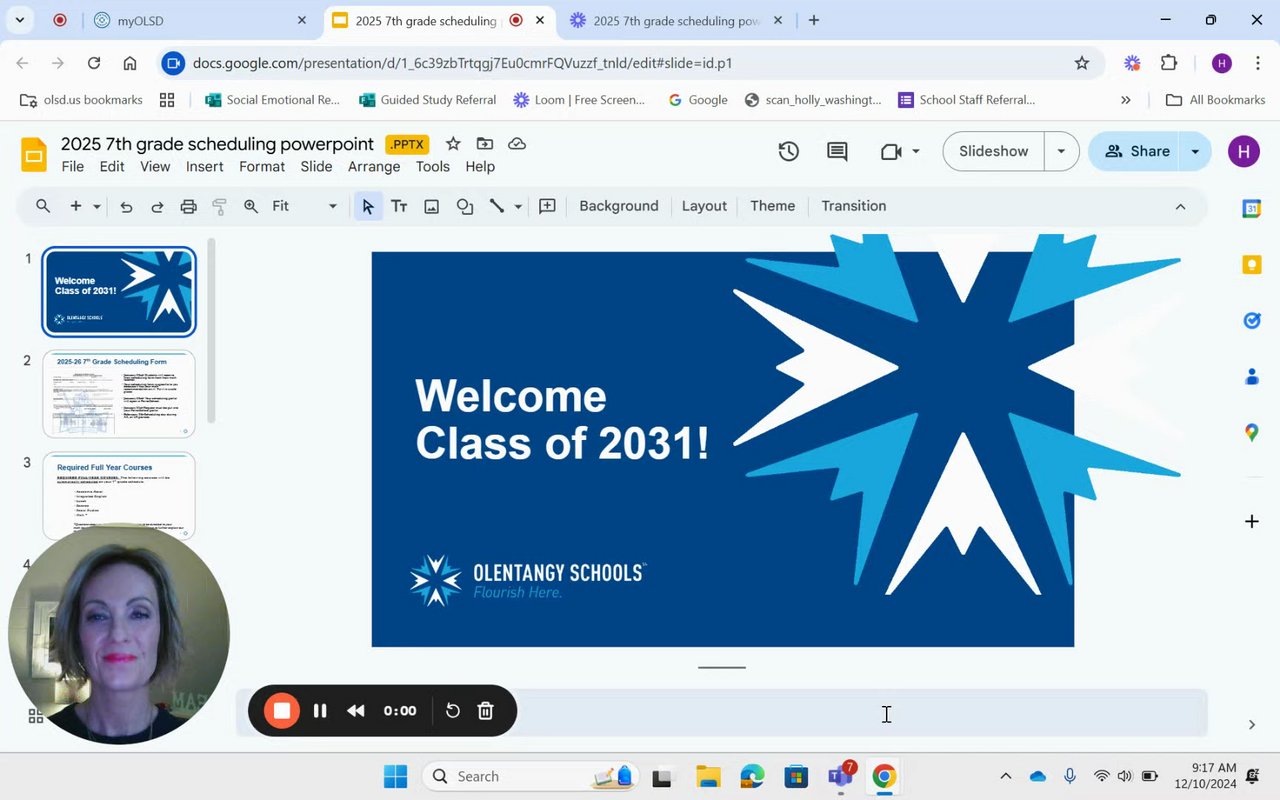The image size is (1280, 800).
Task: Show hidden system tray icons chevron
Action: pyautogui.click(x=1006, y=777)
